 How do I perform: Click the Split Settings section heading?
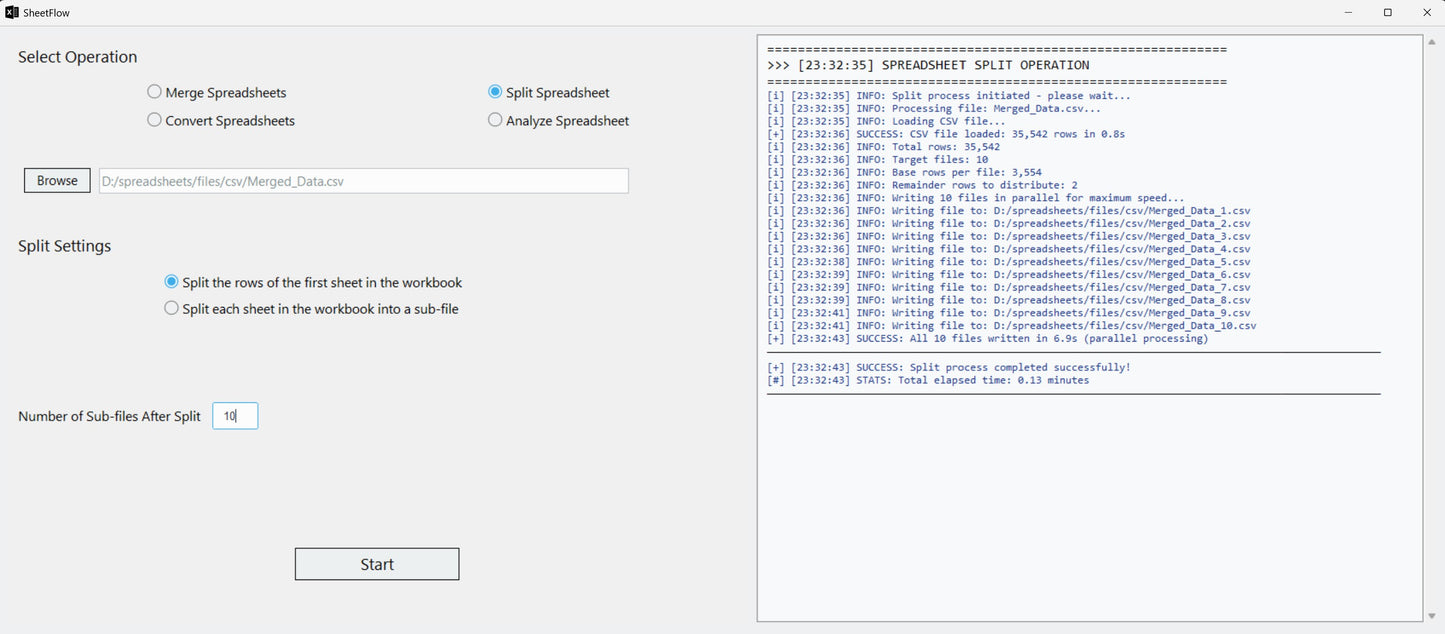point(64,245)
